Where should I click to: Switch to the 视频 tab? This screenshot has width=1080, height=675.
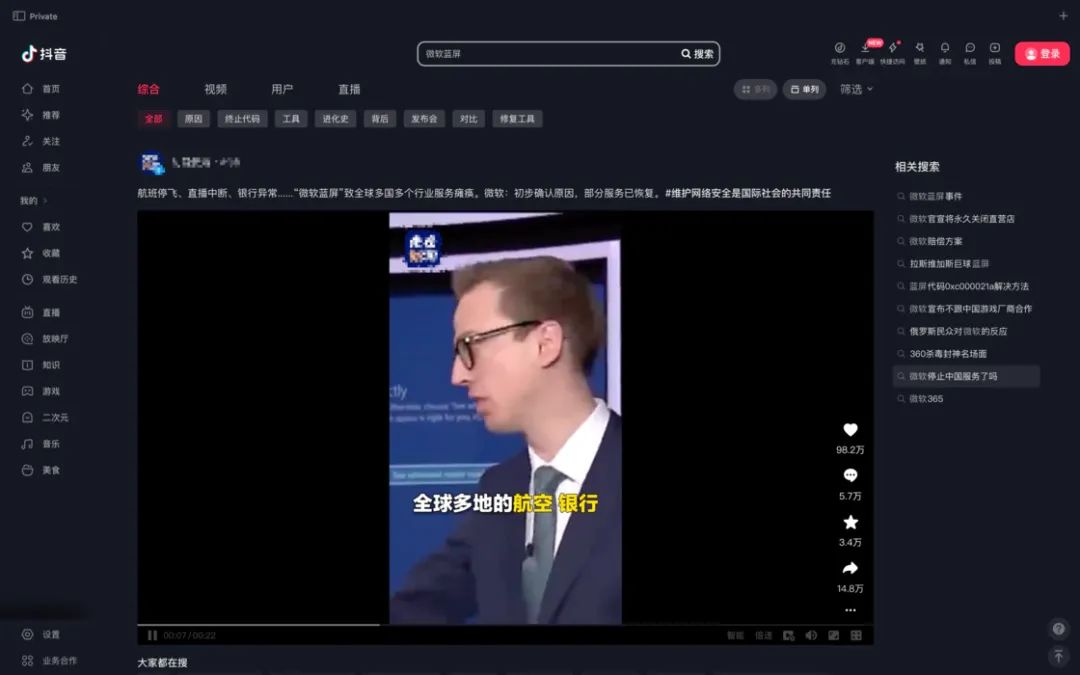click(216, 89)
